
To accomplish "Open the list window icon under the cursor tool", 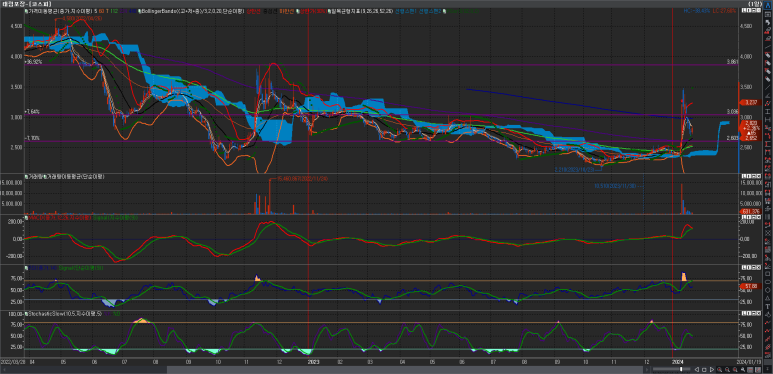I will pyautogui.click(x=768, y=14).
